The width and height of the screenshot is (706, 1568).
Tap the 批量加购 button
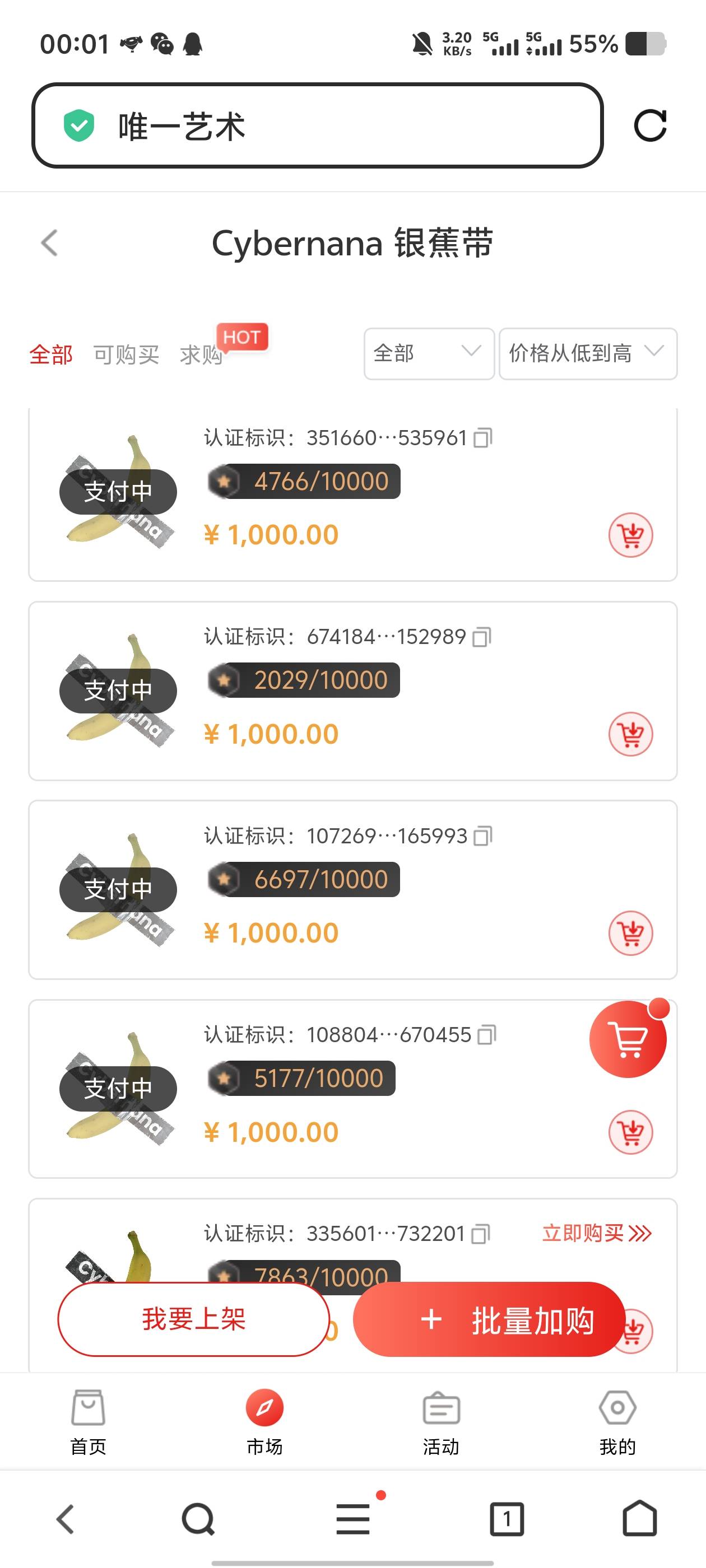(489, 1319)
